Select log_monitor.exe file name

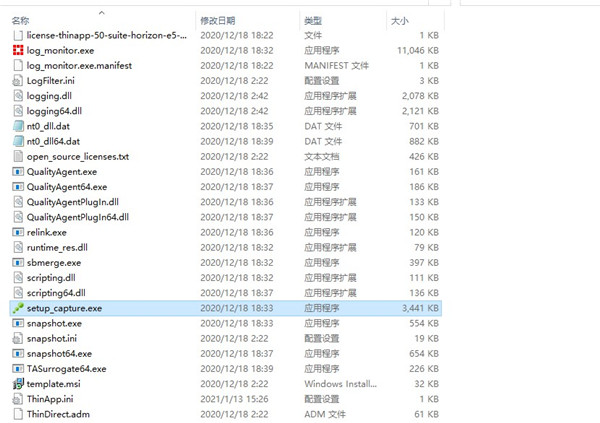60,51
